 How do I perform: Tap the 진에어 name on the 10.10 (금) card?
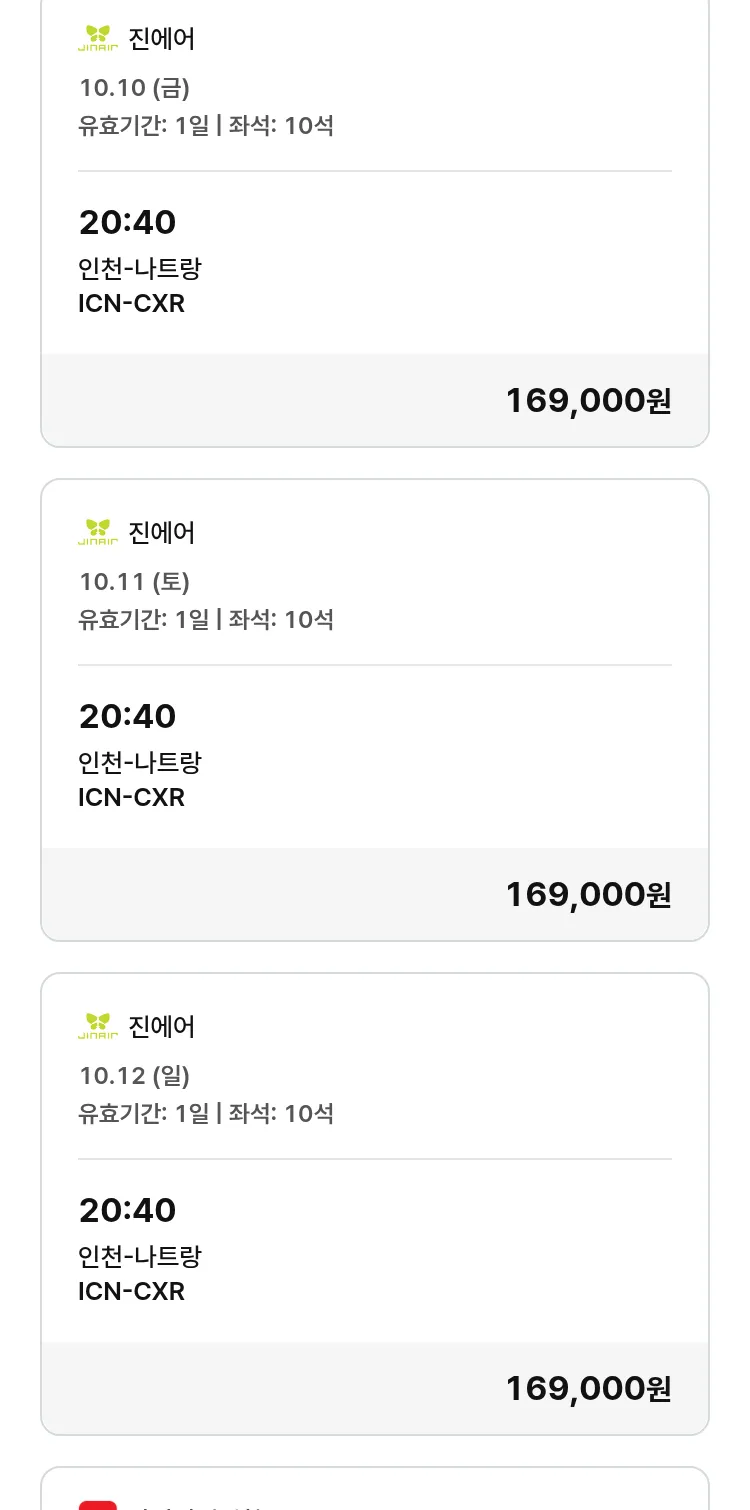tap(162, 39)
